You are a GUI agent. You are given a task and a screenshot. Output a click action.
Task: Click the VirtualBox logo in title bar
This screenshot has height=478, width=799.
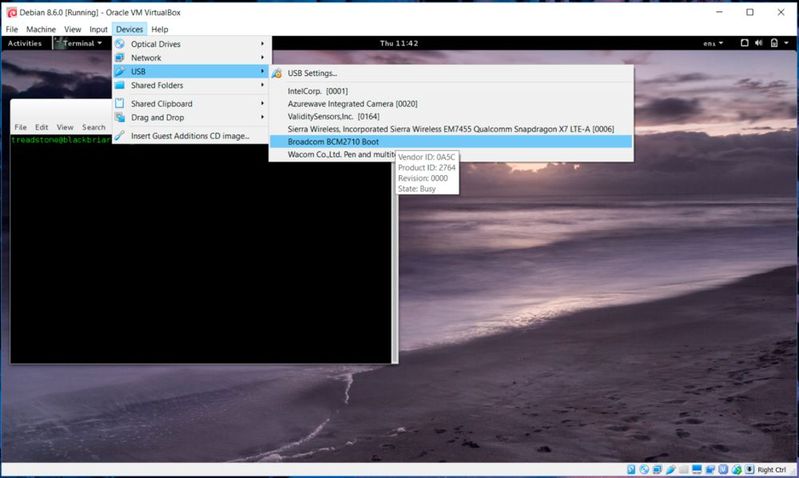(x=11, y=12)
